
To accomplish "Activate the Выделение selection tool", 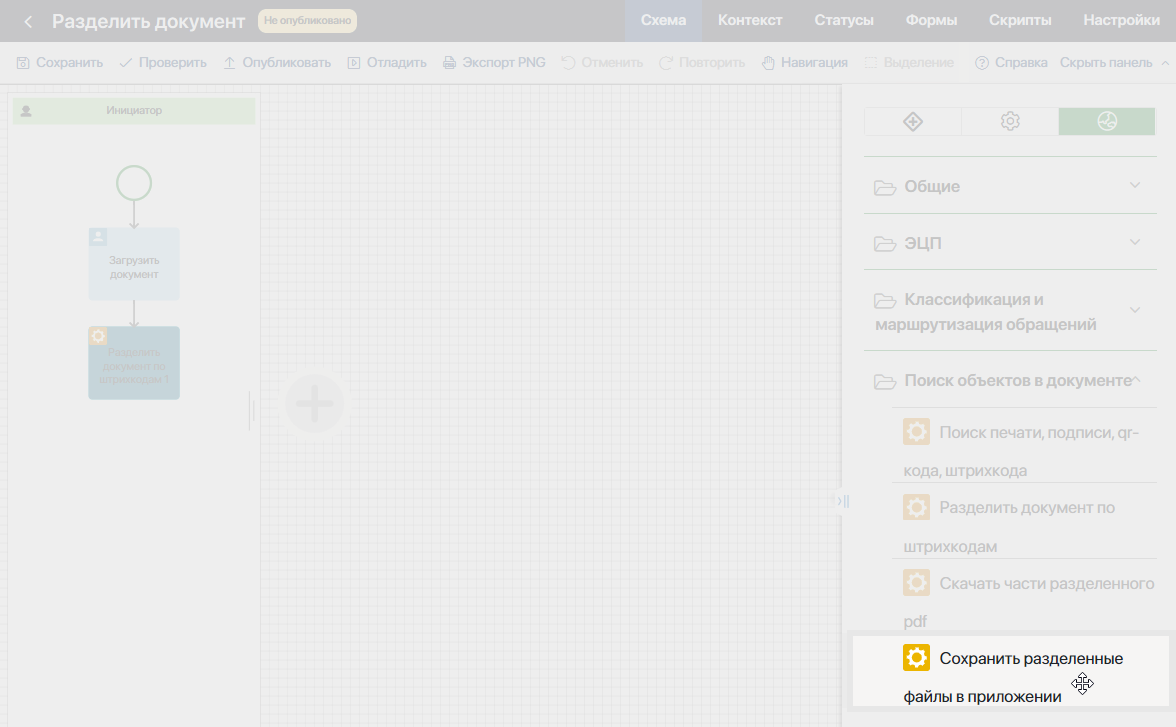I will [x=909, y=63].
